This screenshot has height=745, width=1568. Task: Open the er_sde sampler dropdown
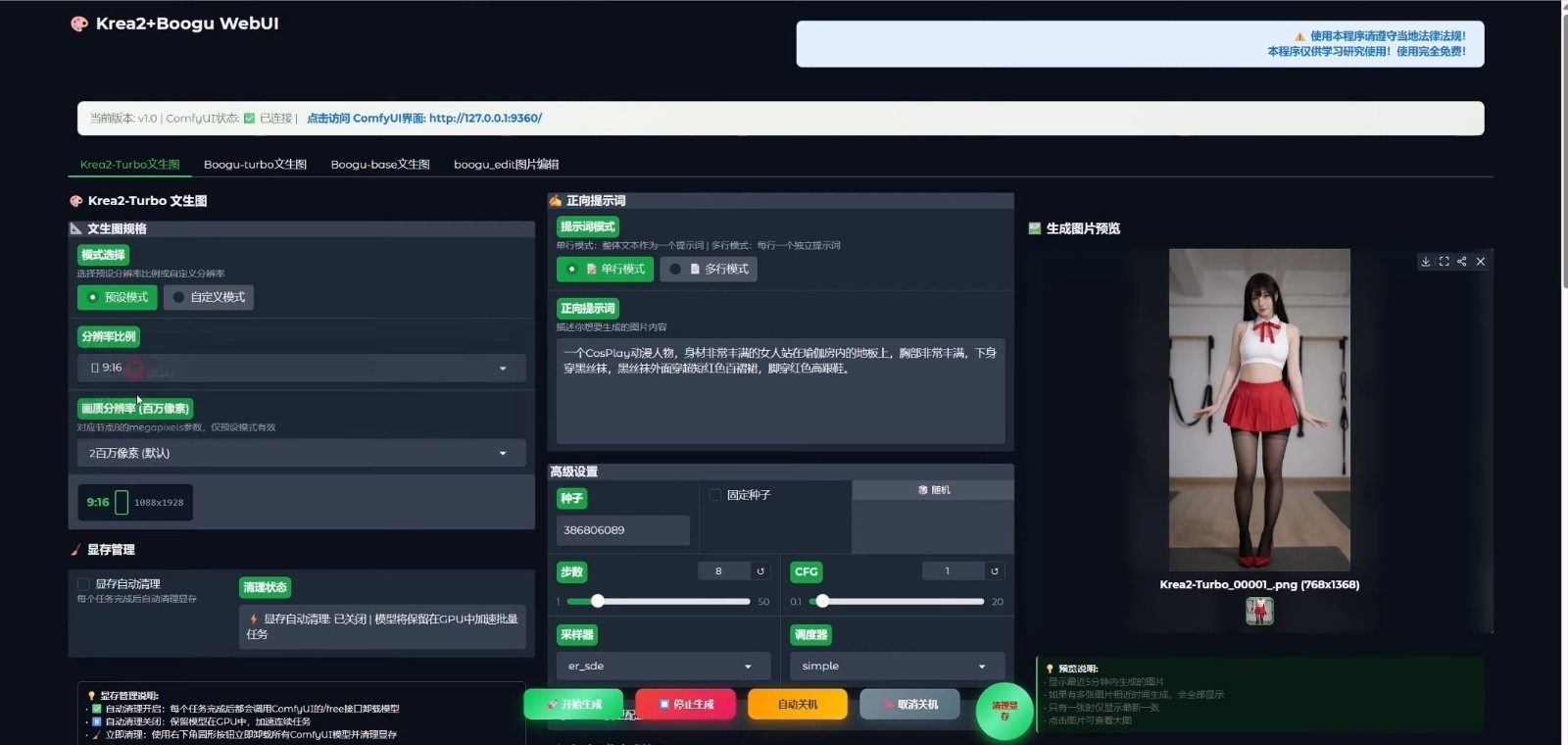tap(660, 666)
